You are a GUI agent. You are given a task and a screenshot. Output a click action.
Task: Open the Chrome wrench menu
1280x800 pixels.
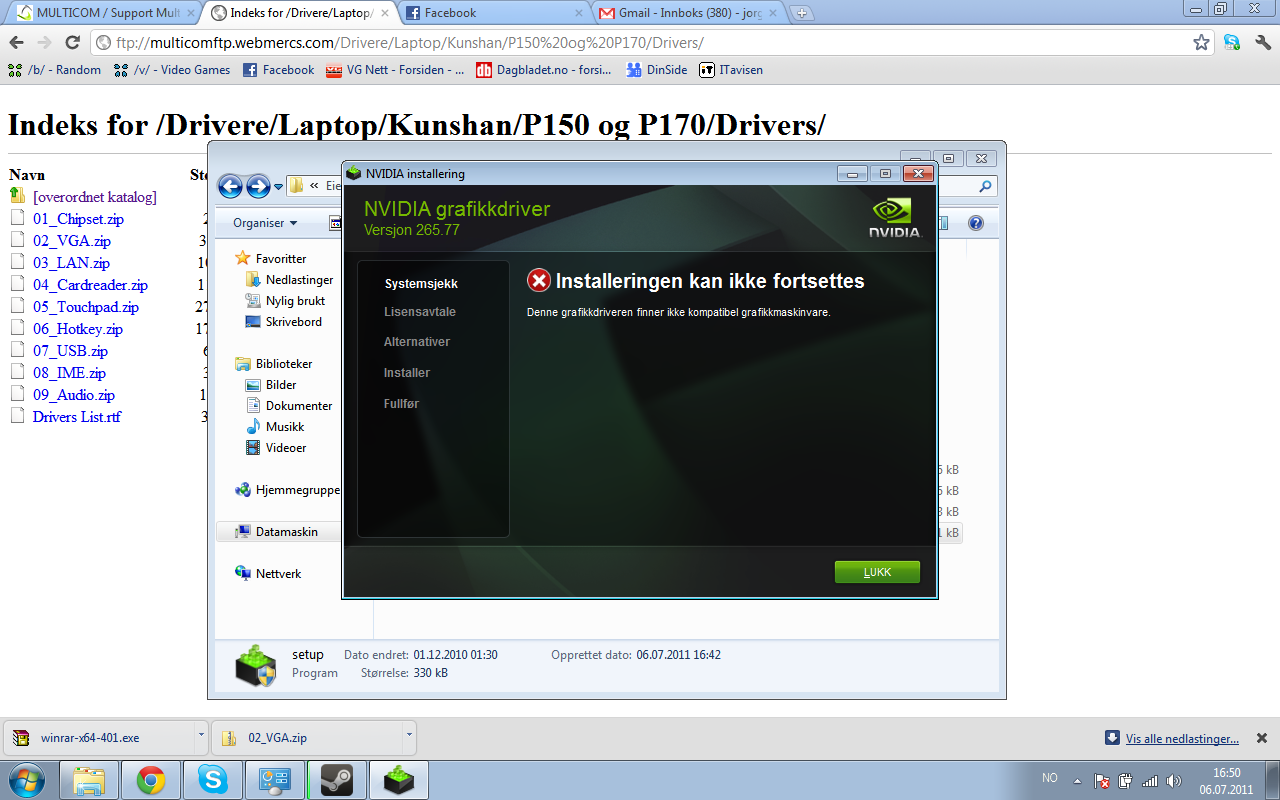pyautogui.click(x=1262, y=43)
